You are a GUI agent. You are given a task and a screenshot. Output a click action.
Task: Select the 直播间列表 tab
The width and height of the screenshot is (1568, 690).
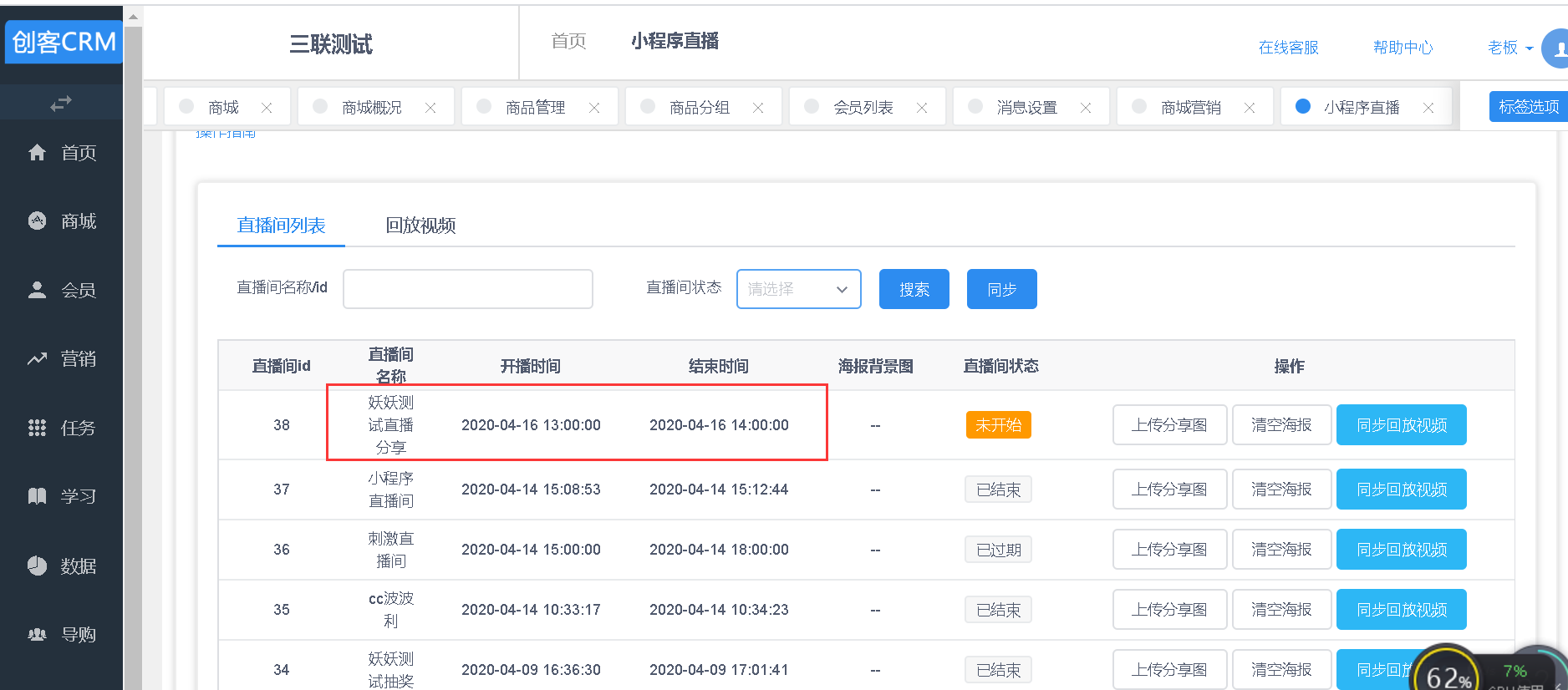[x=281, y=226]
